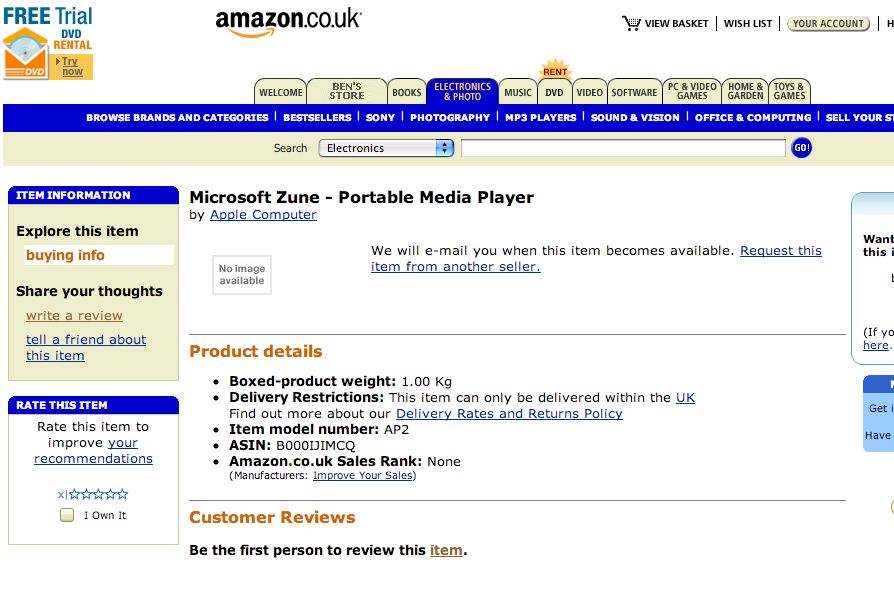Viewport: 894px width, 597px height.
Task: Expand the search category selector arrows
Action: [442, 147]
